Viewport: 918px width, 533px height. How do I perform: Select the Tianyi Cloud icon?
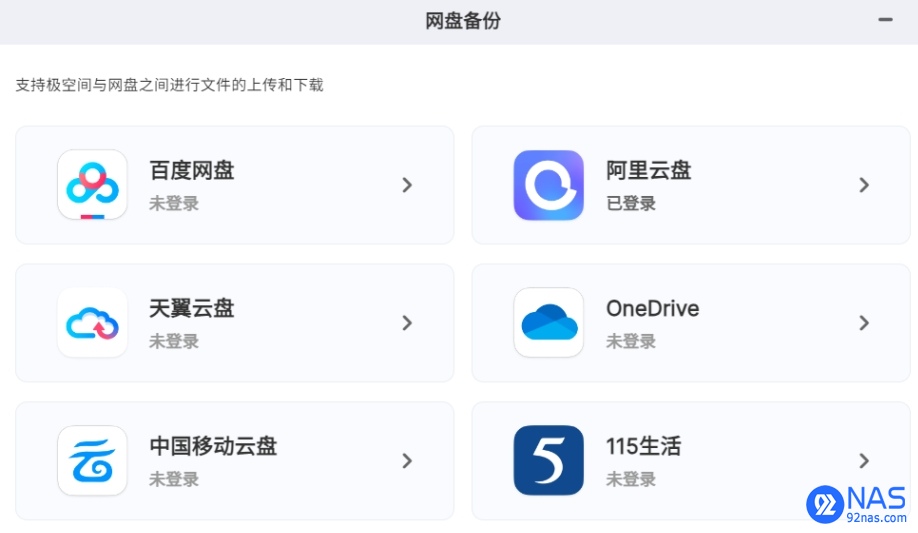tap(93, 323)
